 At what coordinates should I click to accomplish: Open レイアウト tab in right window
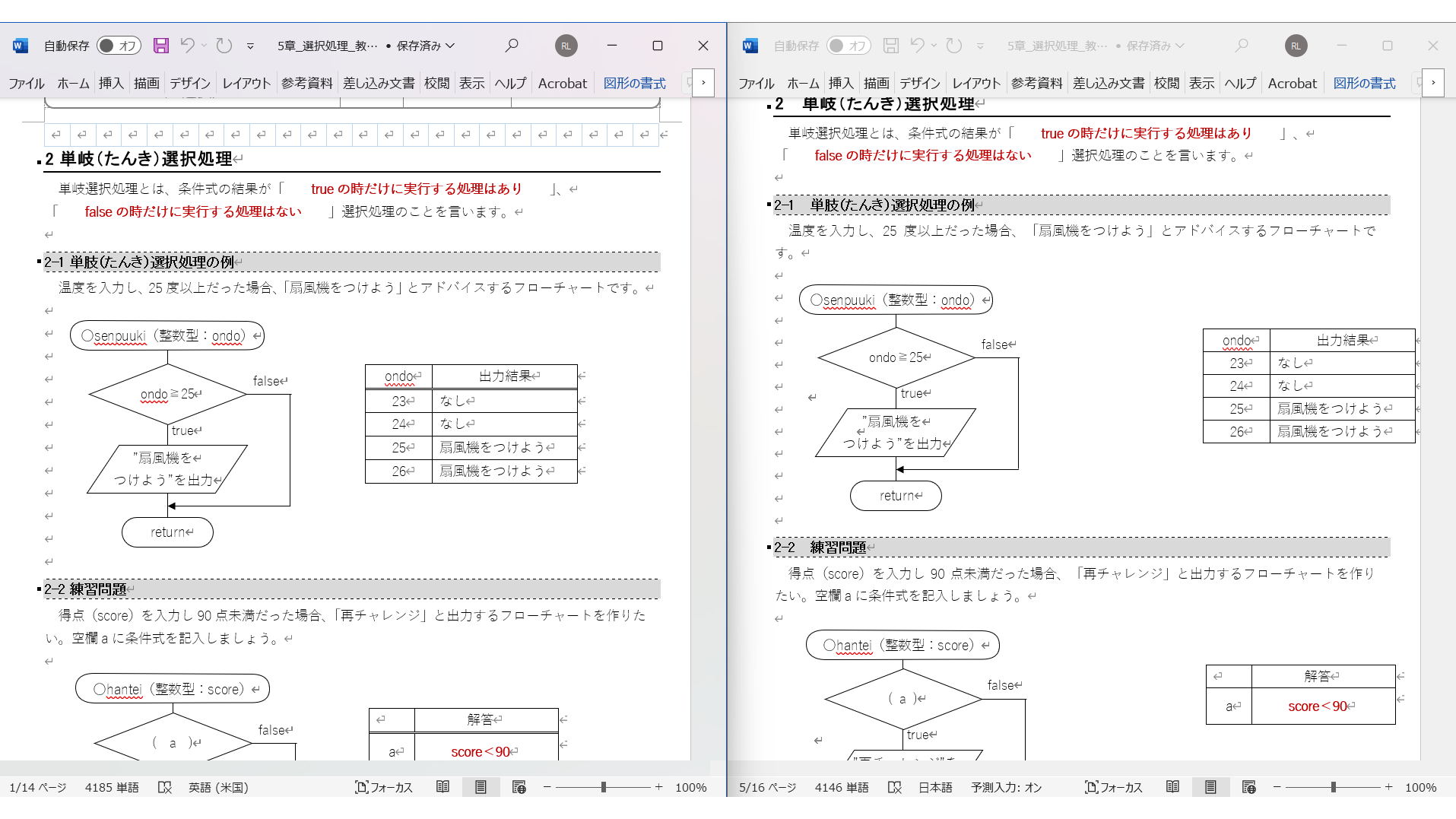coord(976,83)
